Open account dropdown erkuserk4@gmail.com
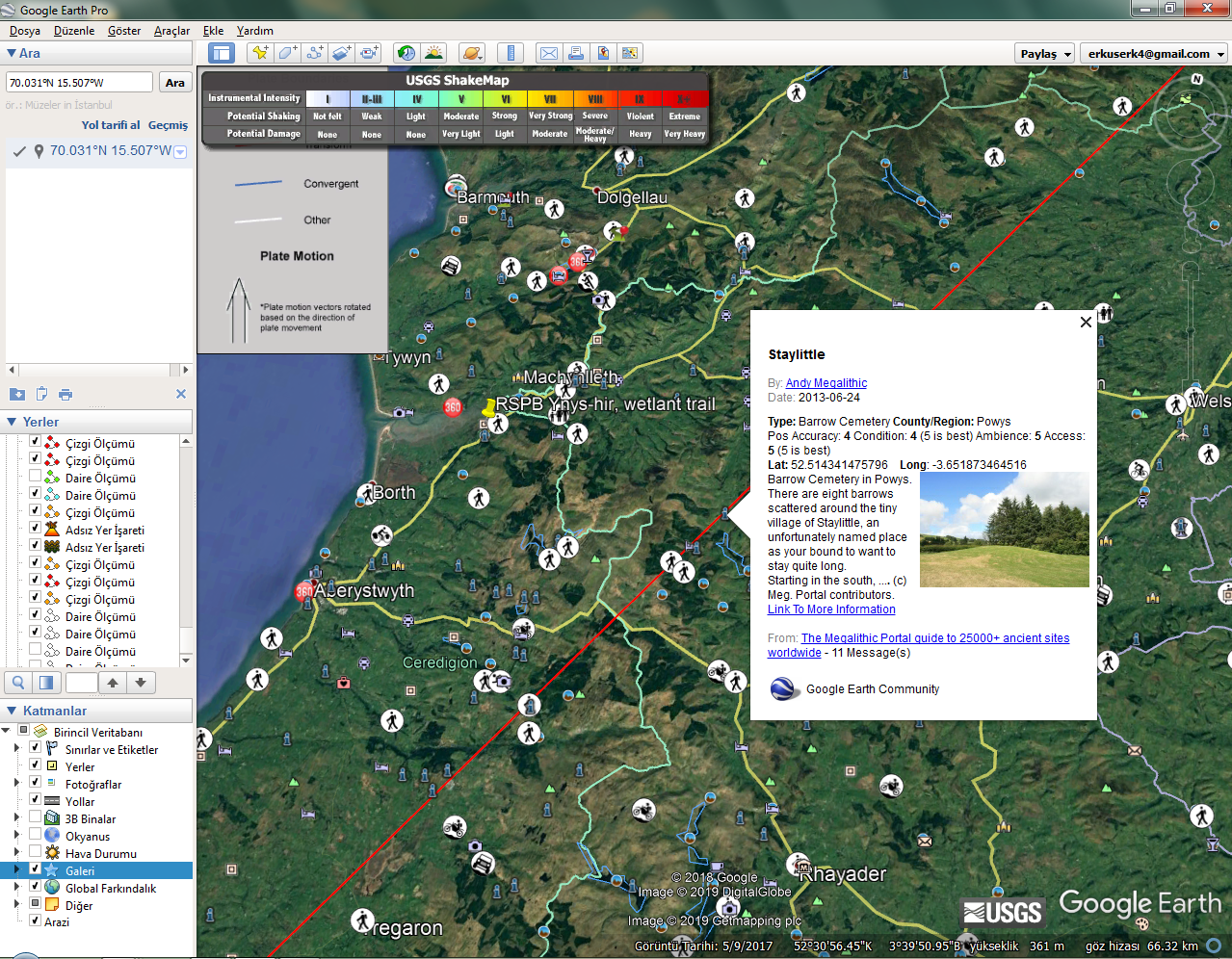This screenshot has width=1232, height=959. coord(1154,54)
